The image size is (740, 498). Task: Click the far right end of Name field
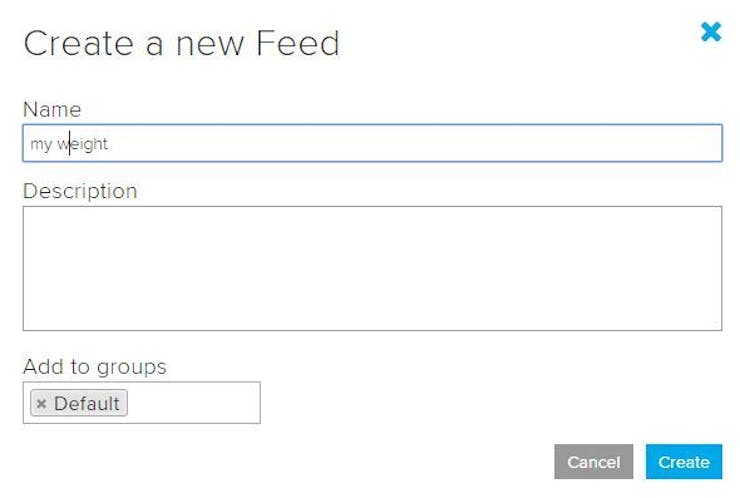pos(710,143)
